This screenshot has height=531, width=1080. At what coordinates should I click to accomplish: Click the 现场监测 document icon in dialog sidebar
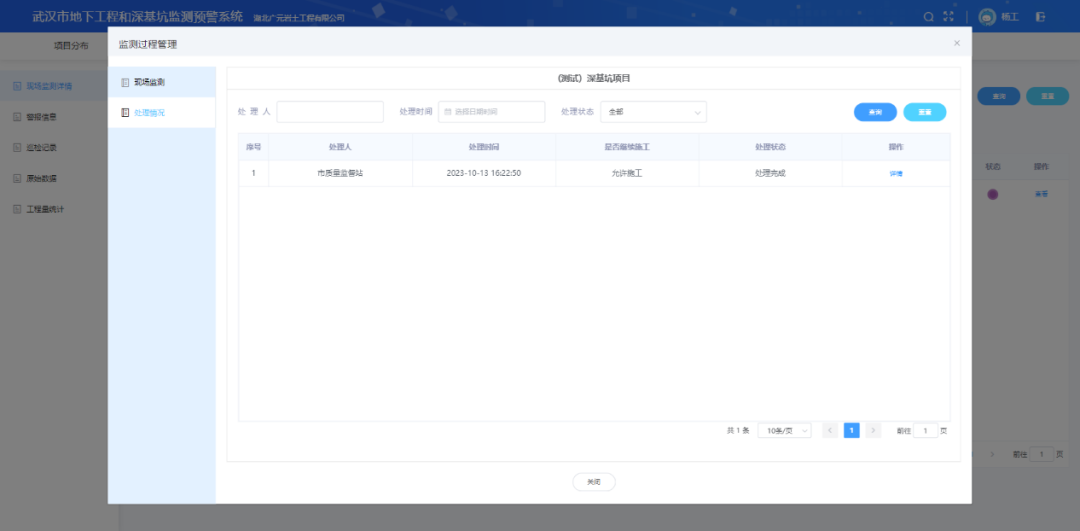125,82
